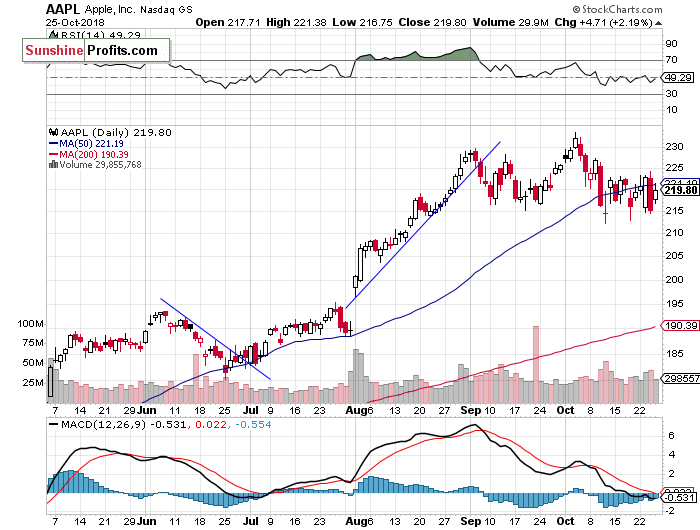The width and height of the screenshot is (700, 530).
Task: Click the 'Nasdaq GS' exchange label
Action: click(166, 9)
